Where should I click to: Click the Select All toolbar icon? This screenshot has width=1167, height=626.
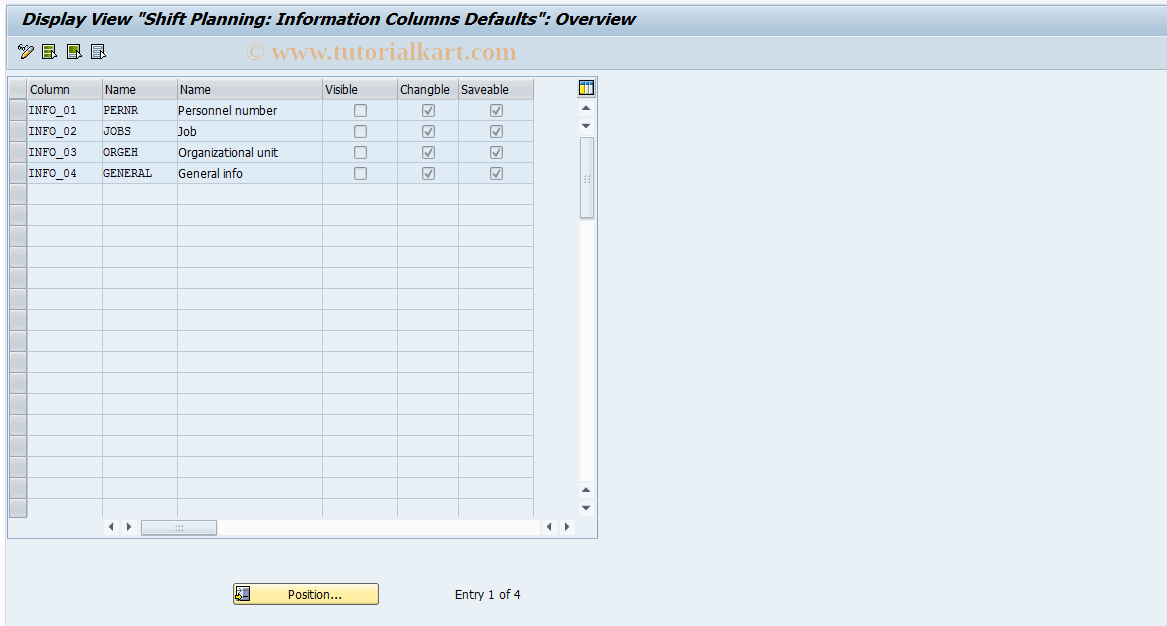click(x=50, y=51)
